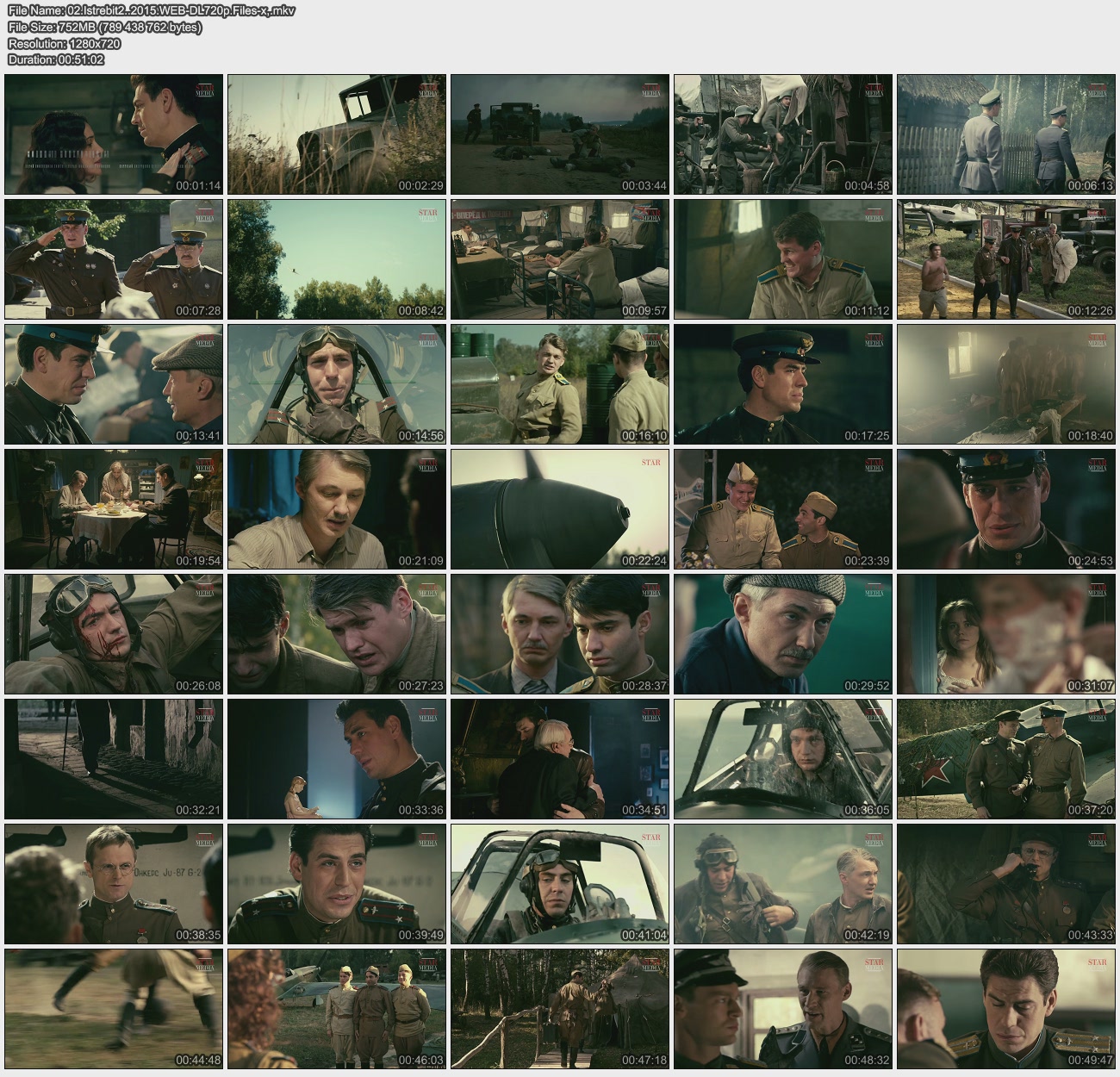This screenshot has width=1120, height=1077.
Task: Open the dinner table scene at 00:19:54
Action: click(114, 509)
